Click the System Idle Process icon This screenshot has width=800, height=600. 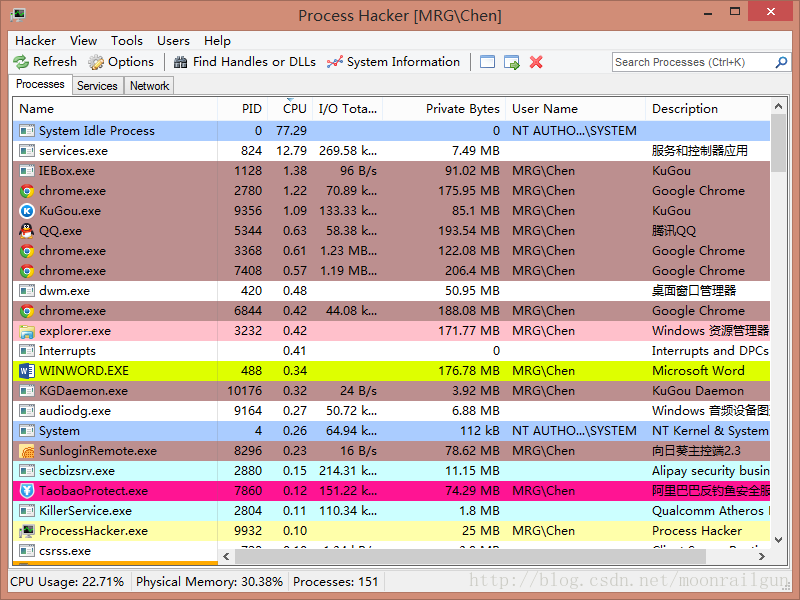(x=27, y=131)
